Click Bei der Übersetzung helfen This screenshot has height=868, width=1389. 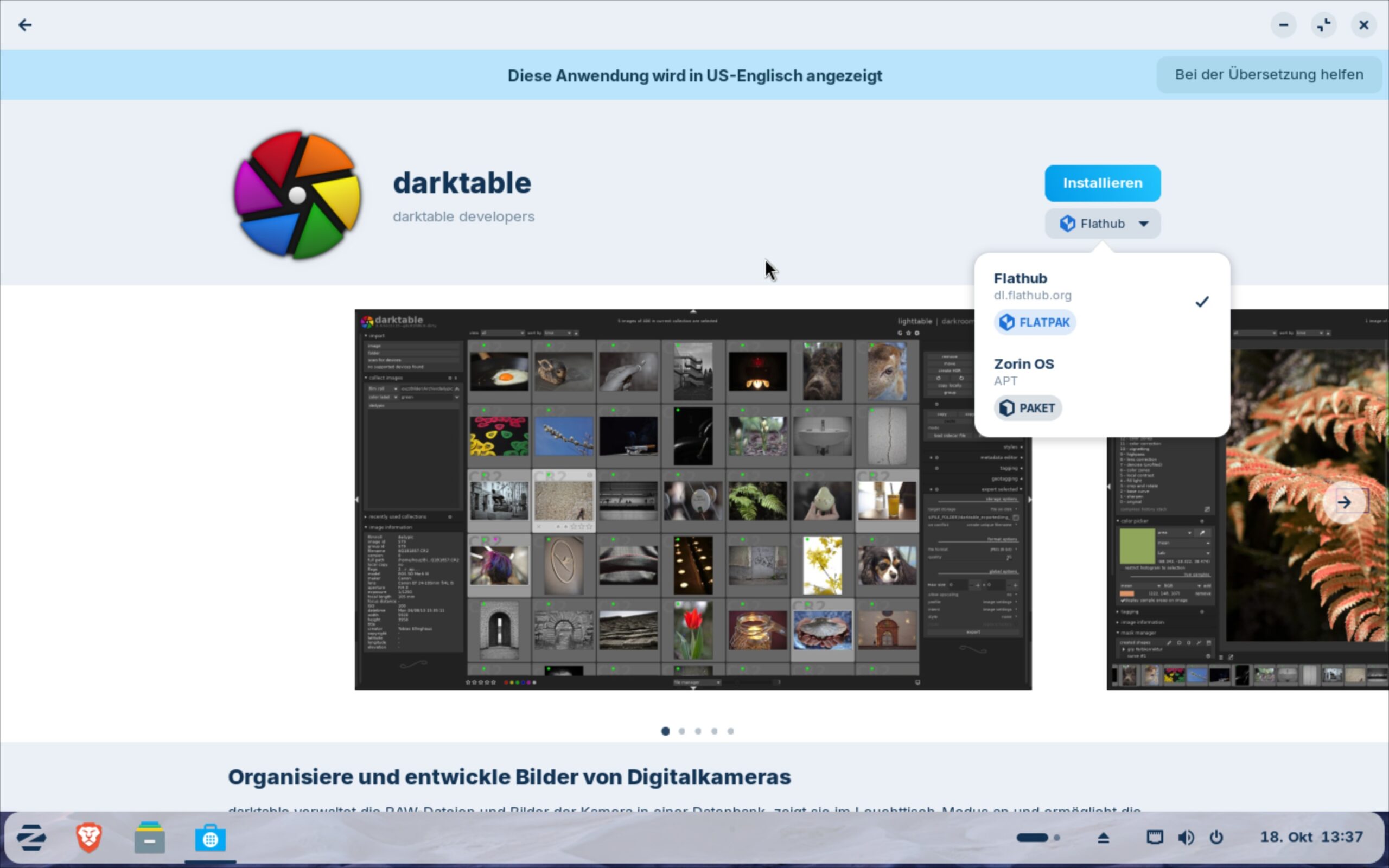point(1269,75)
